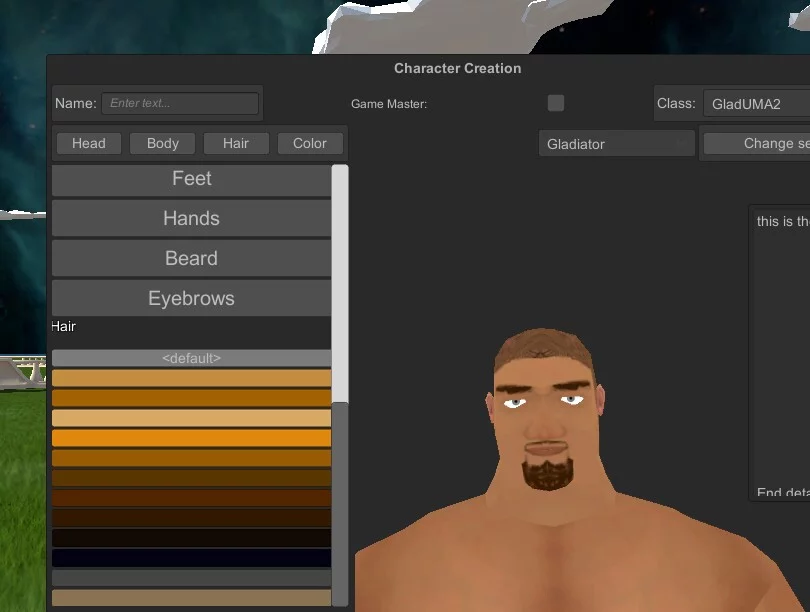
Task: Pick the navy-black hair color swatch
Action: (192, 558)
